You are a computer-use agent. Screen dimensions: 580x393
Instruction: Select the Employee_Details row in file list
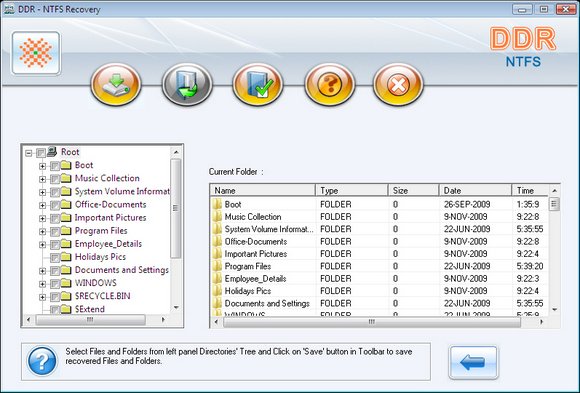379,278
